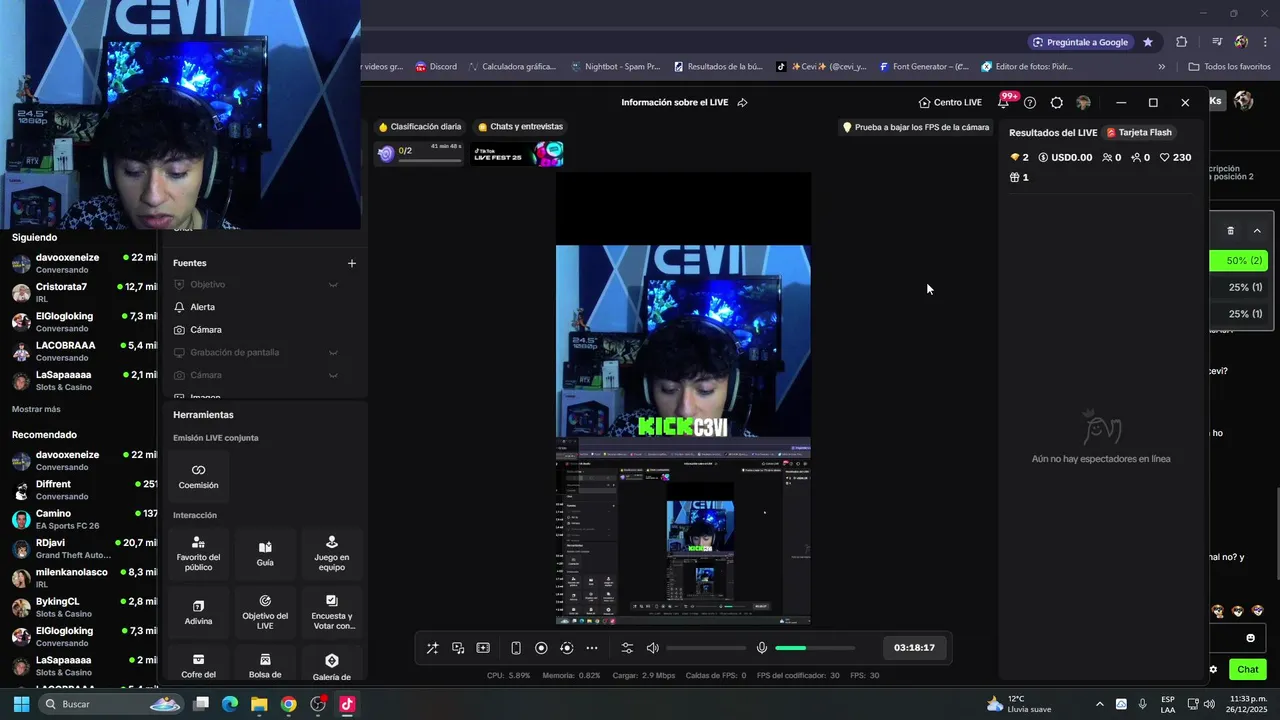Image resolution: width=1280 pixels, height=720 pixels.
Task: Adjust the microphone level slider
Action: [815, 648]
